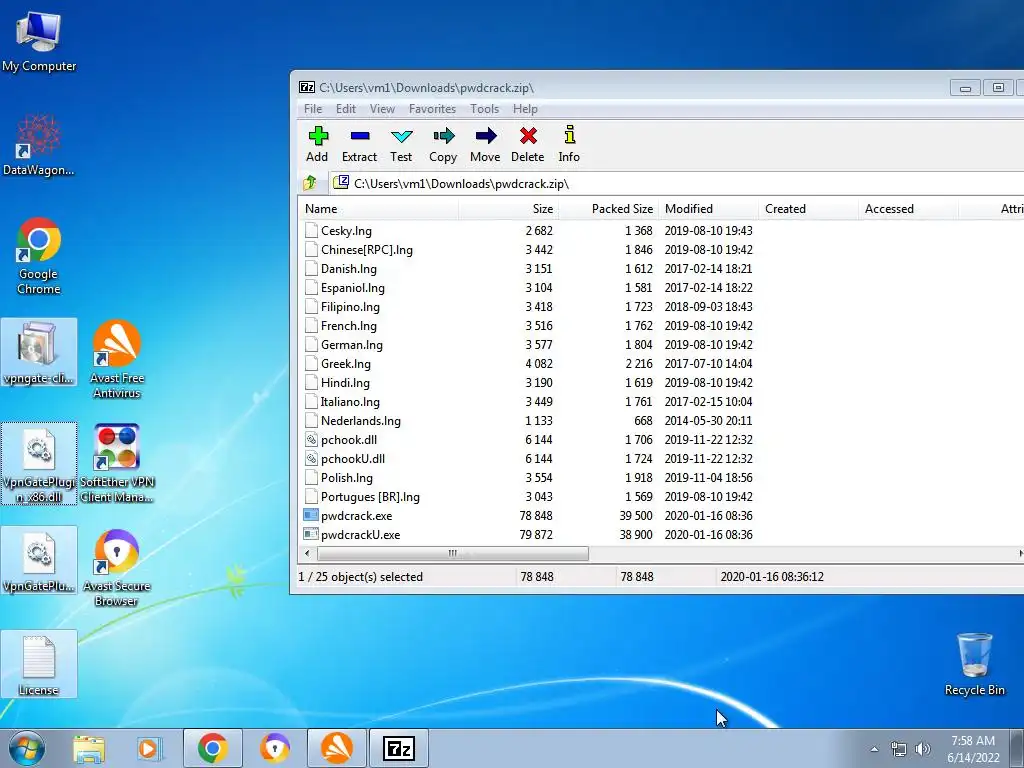Select the Polish.lng file row
The width and height of the screenshot is (1024, 768).
point(660,477)
